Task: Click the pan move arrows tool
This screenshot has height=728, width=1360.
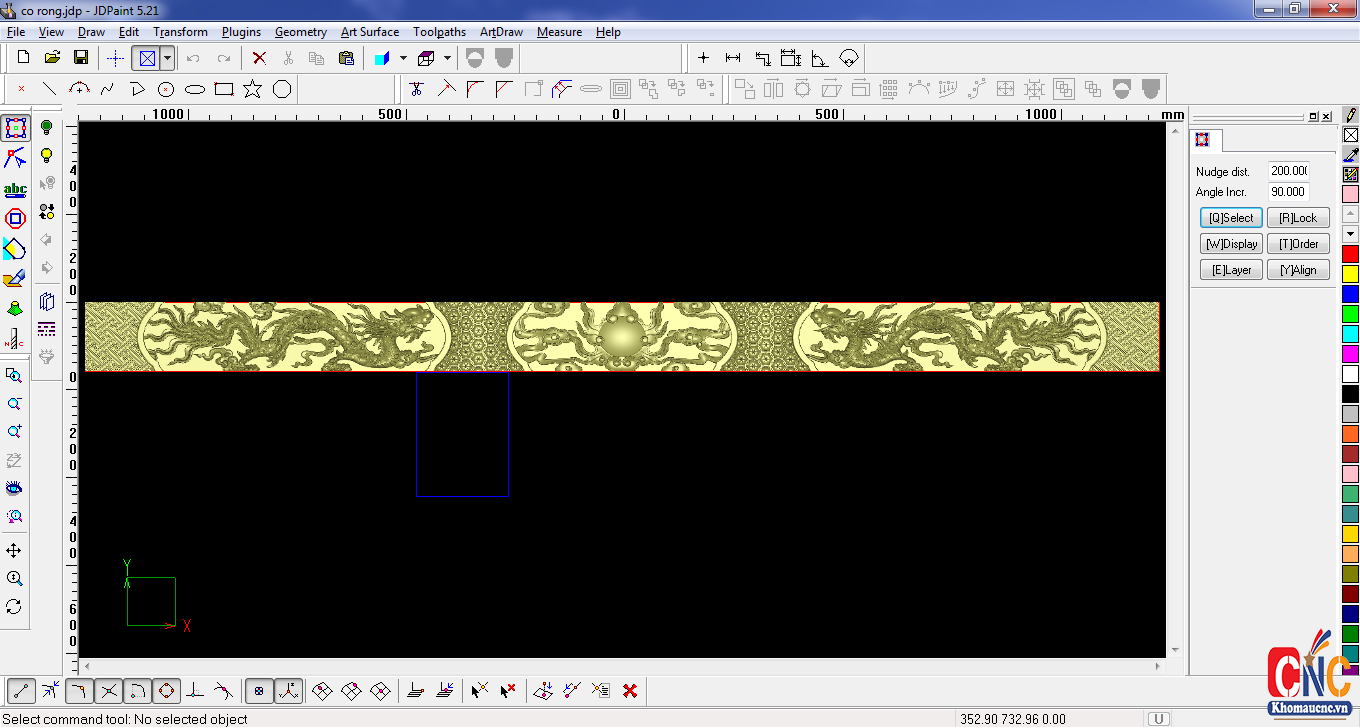Action: (x=14, y=551)
